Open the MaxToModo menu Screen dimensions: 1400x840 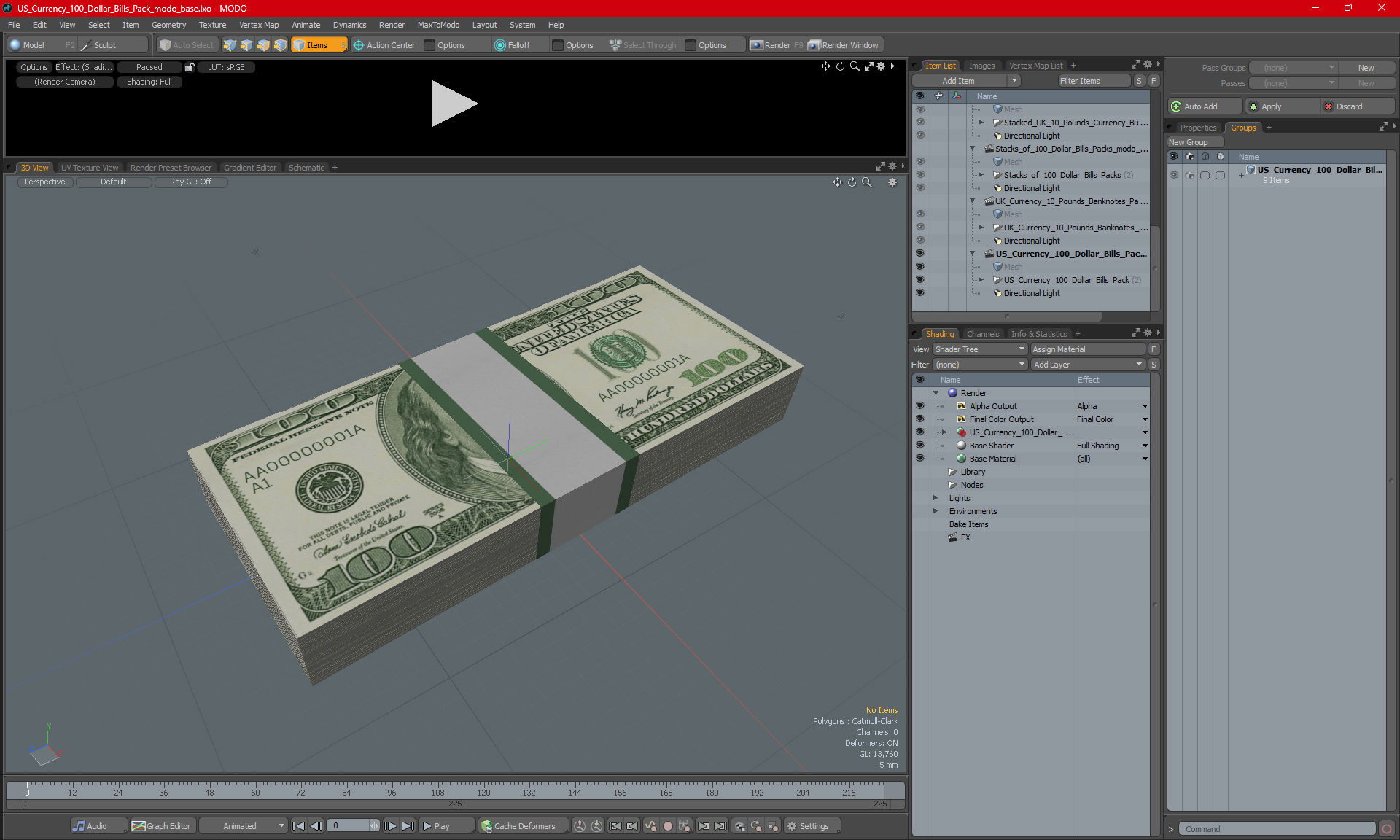click(438, 25)
